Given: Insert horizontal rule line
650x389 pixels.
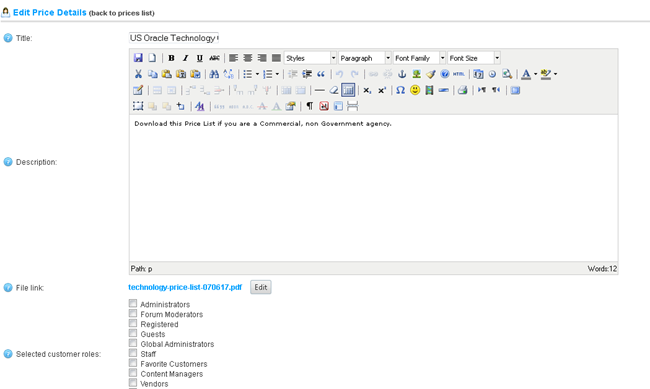Looking at the screenshot, I should [x=319, y=90].
